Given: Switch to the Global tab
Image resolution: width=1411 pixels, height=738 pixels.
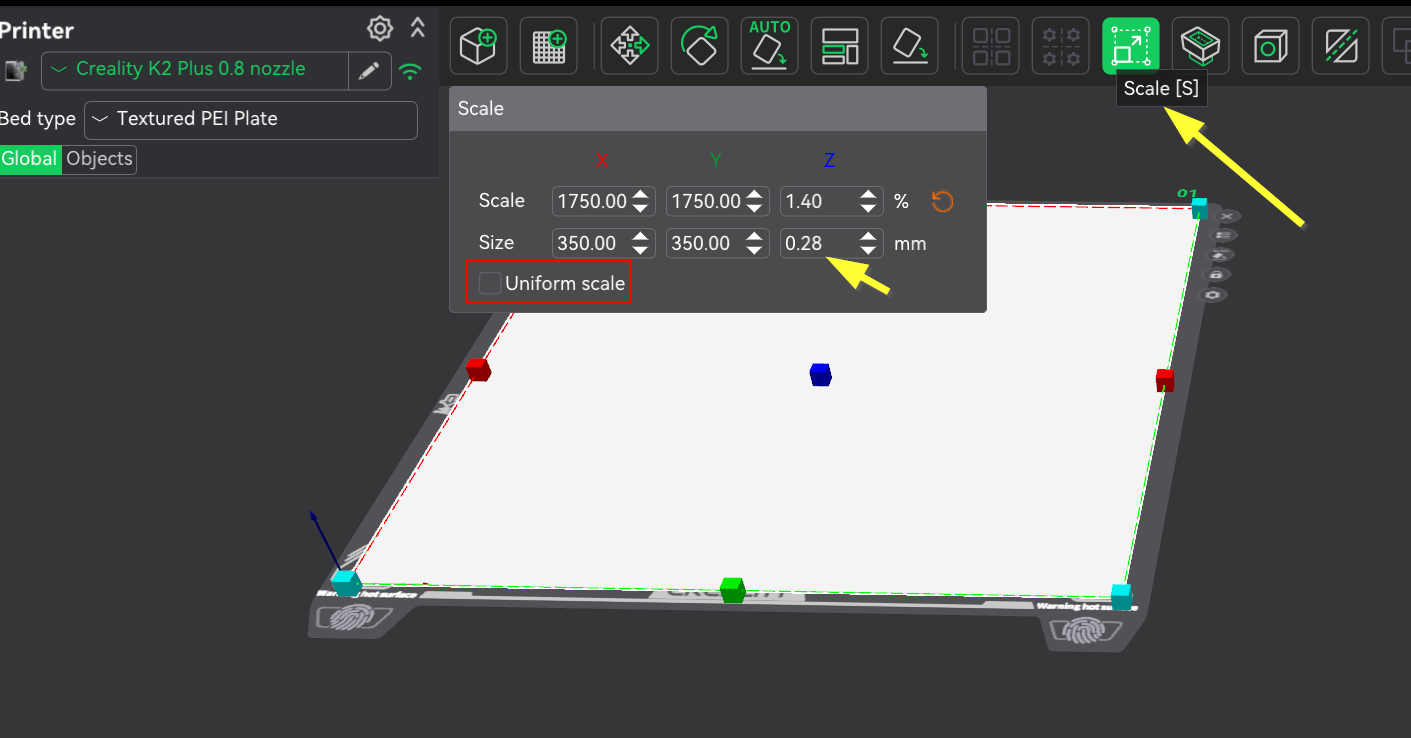Looking at the screenshot, I should coord(29,159).
